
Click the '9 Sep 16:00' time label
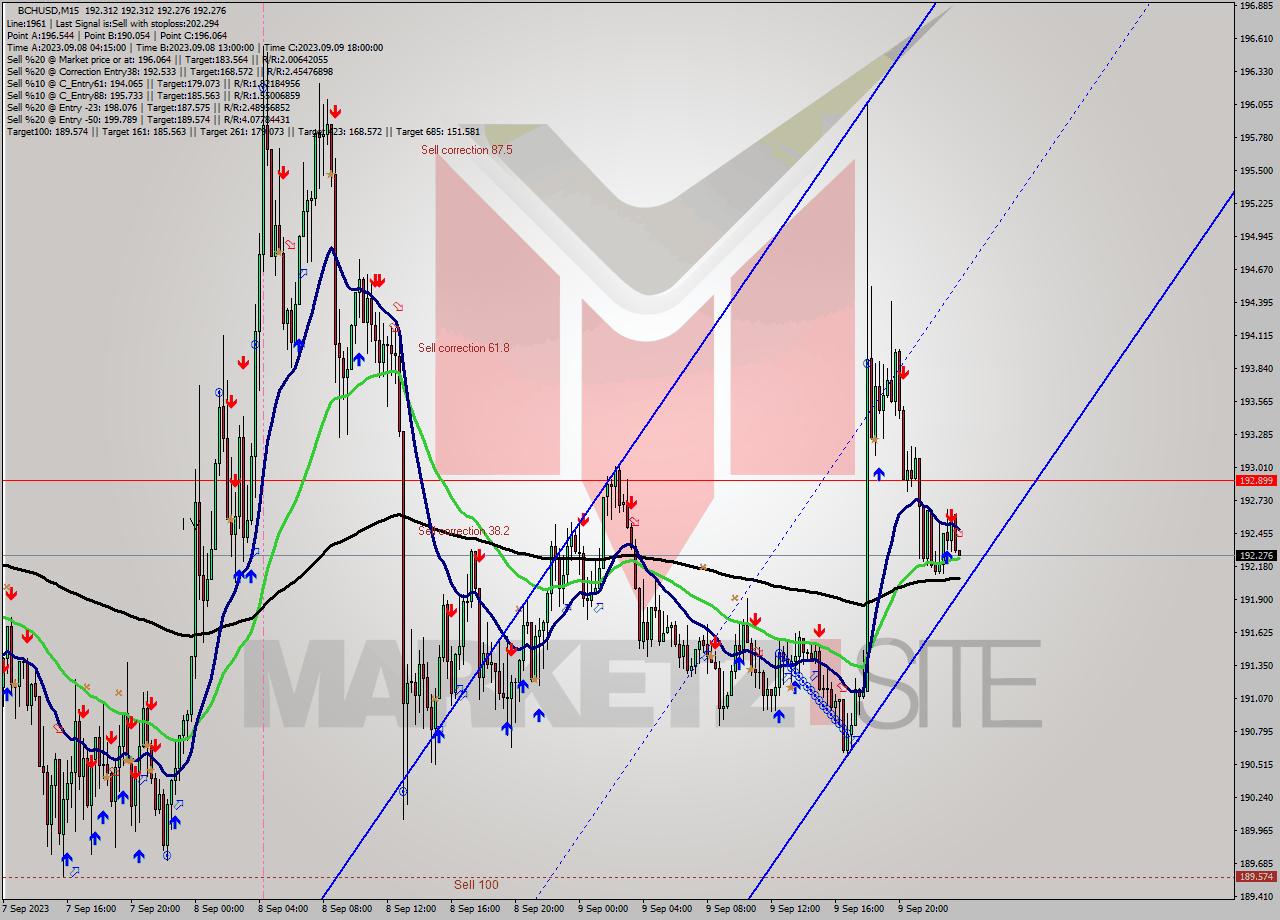pyautogui.click(x=860, y=910)
